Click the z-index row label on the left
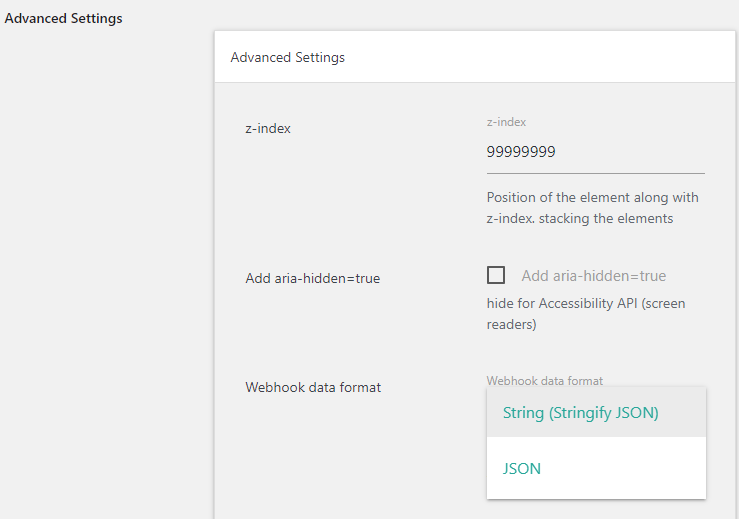The width and height of the screenshot is (739, 519). (268, 128)
